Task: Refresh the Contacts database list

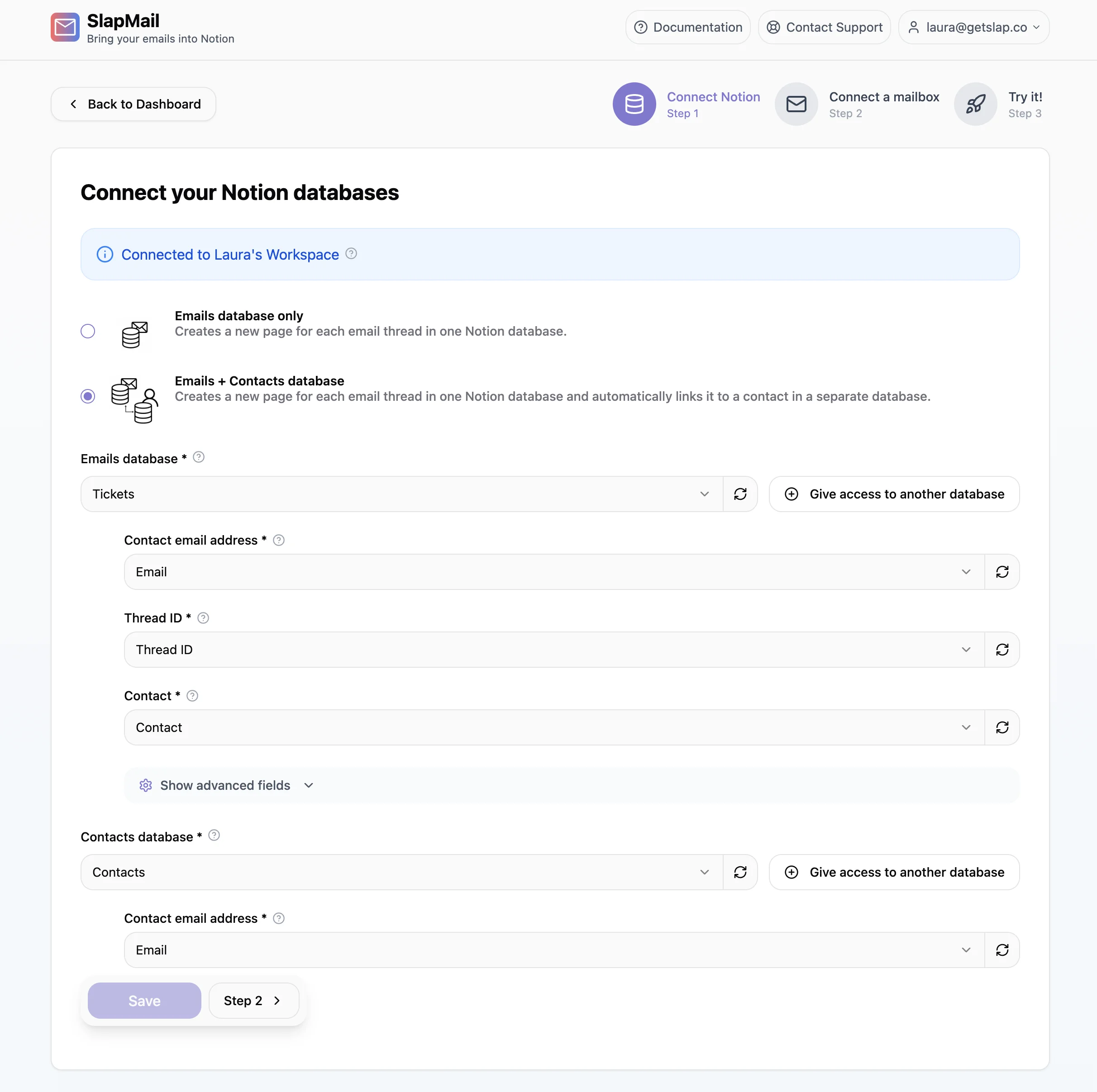Action: tap(740, 872)
